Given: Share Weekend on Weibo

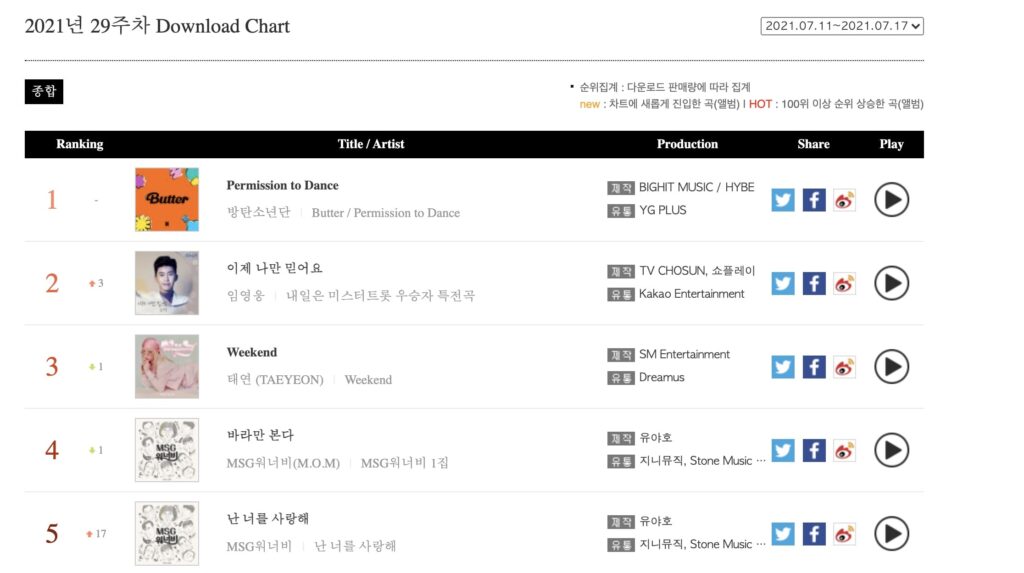Looking at the screenshot, I should pos(844,367).
